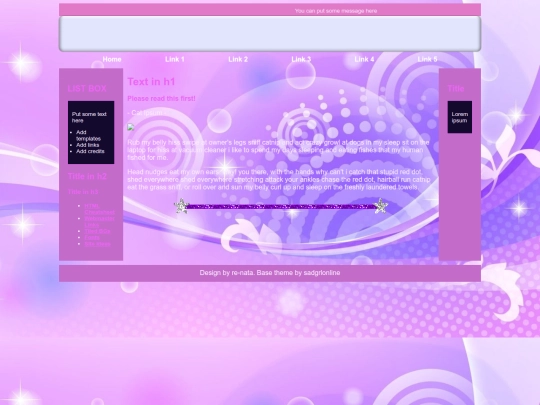Screen dimensions: 540x405
Task: Click the 'You can put some message here' text
Action: click(x=336, y=11)
